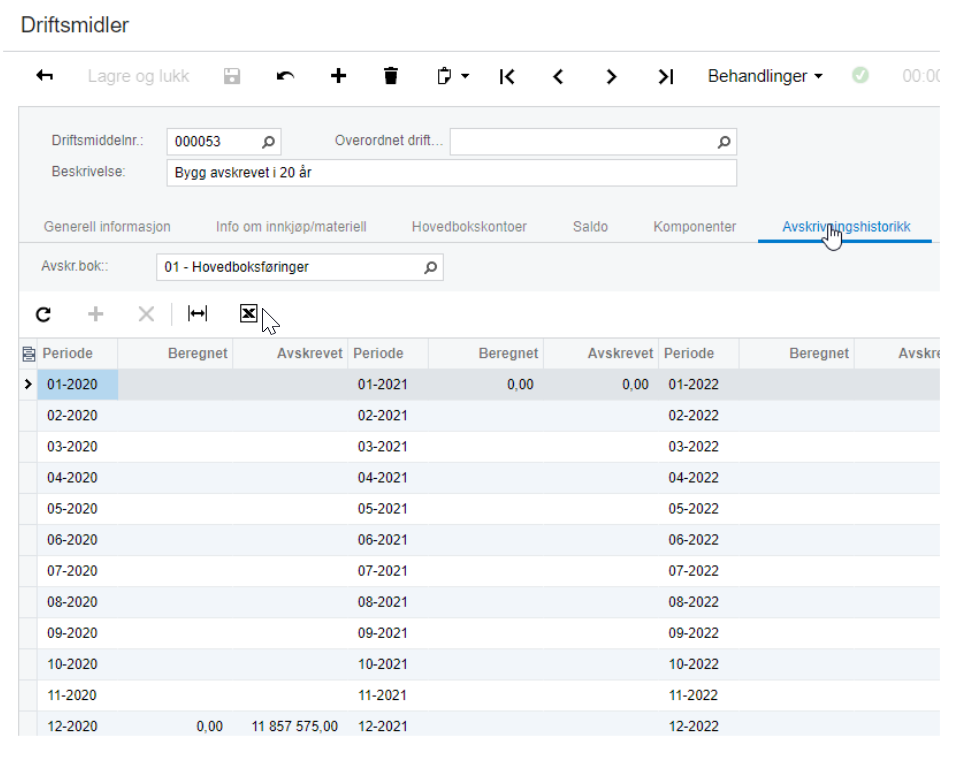Click the grid settings icon left of the first Periode header
958x776 pixels.
coord(28,354)
